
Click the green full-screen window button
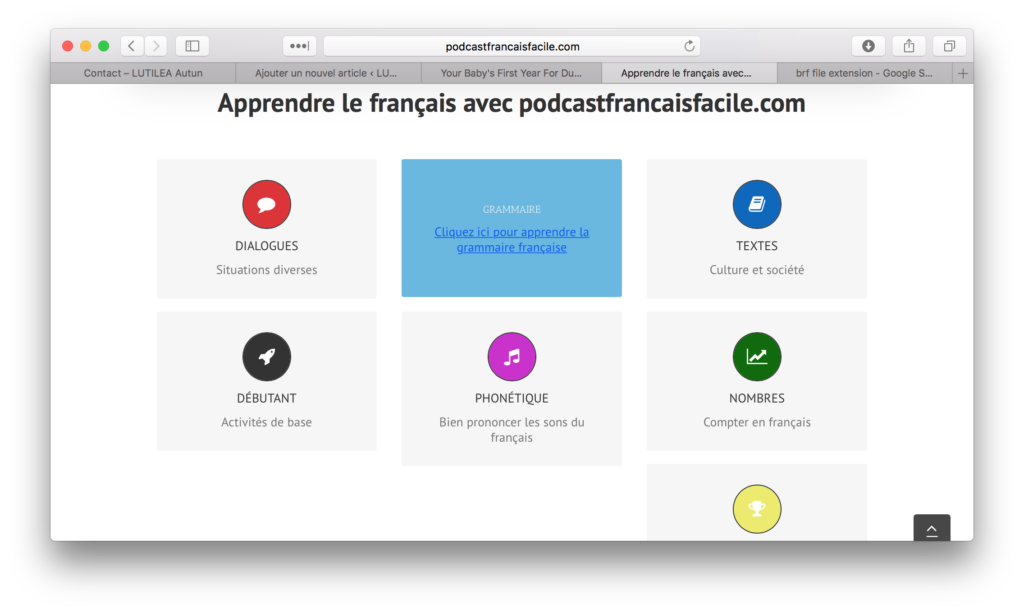point(104,46)
